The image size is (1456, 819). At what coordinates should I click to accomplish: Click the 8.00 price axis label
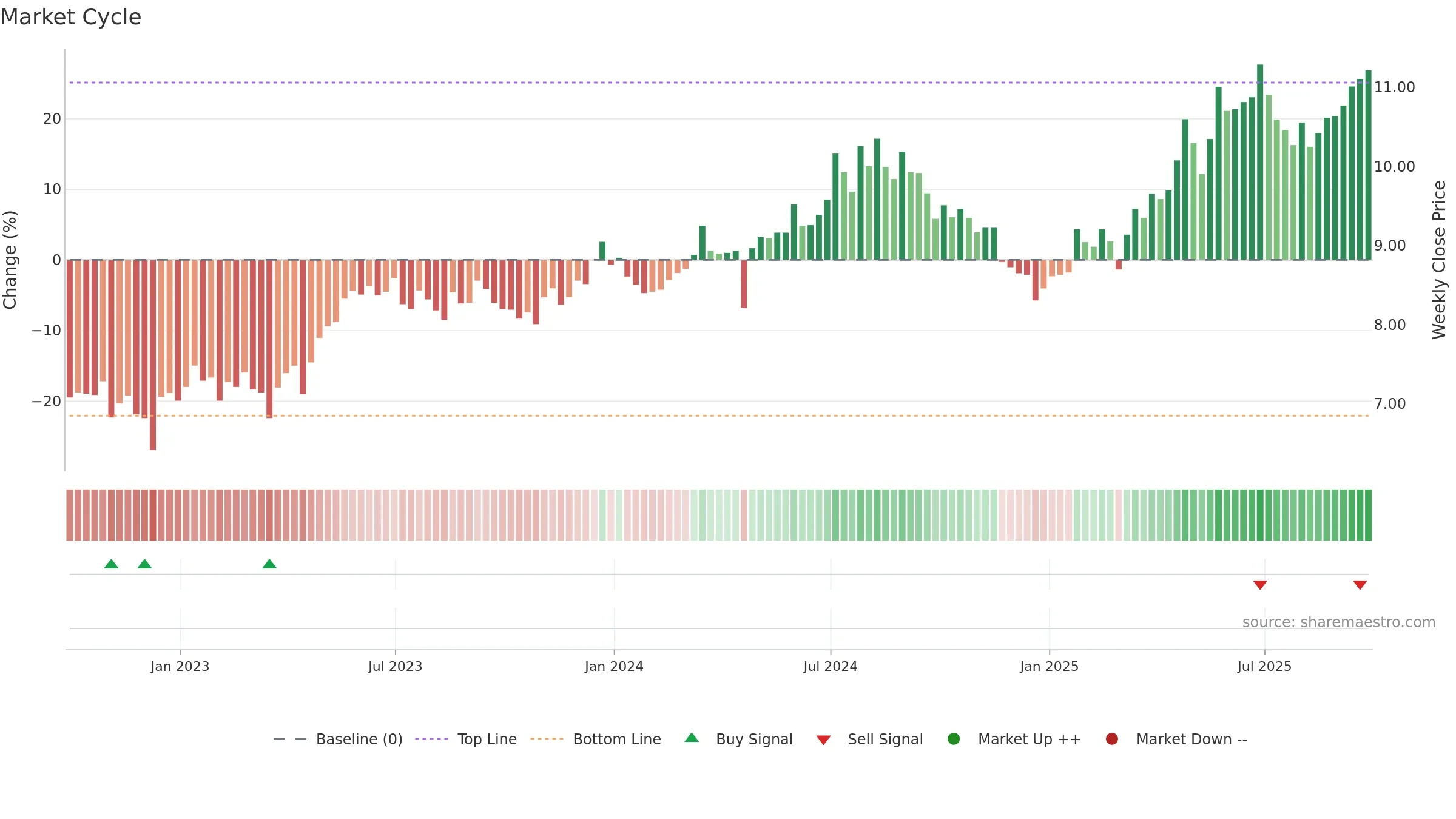pyautogui.click(x=1390, y=325)
